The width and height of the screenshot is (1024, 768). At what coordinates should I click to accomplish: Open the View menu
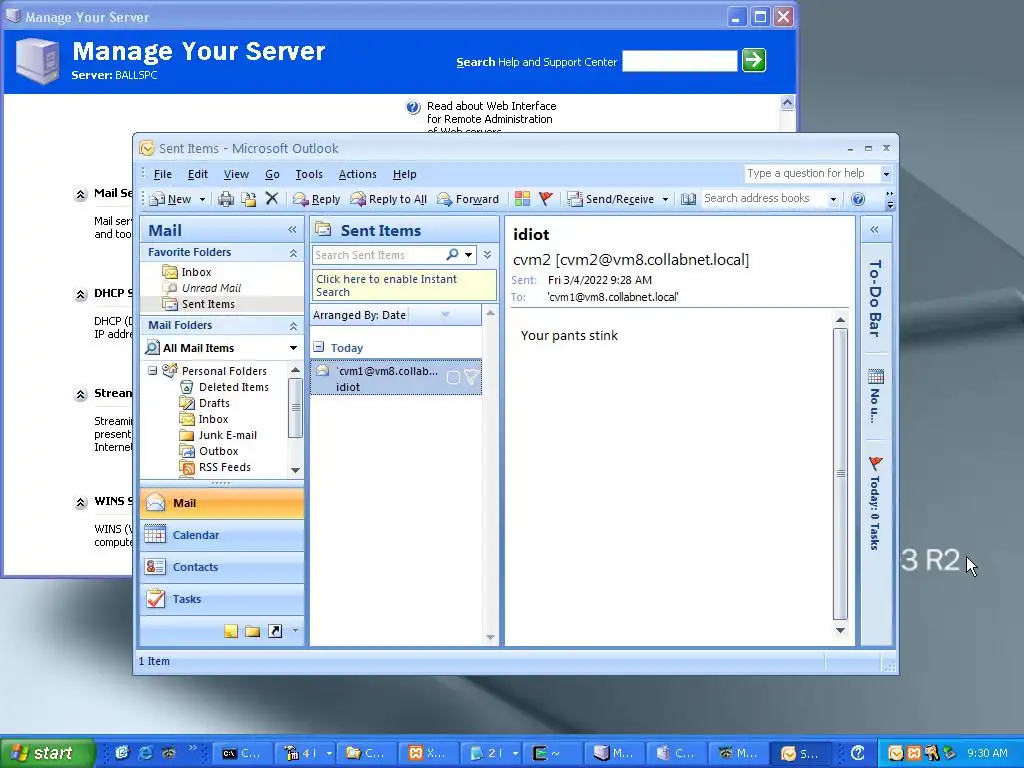point(236,174)
